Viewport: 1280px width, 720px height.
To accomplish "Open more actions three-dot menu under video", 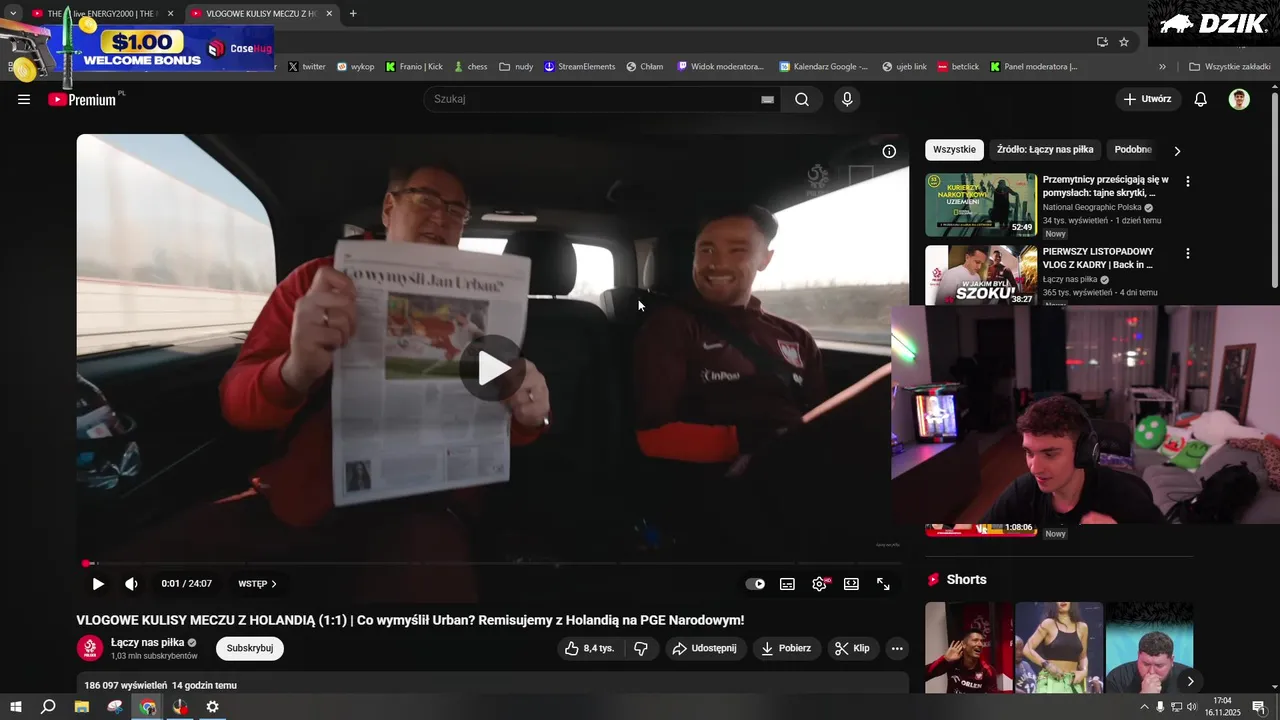I will click(x=897, y=648).
